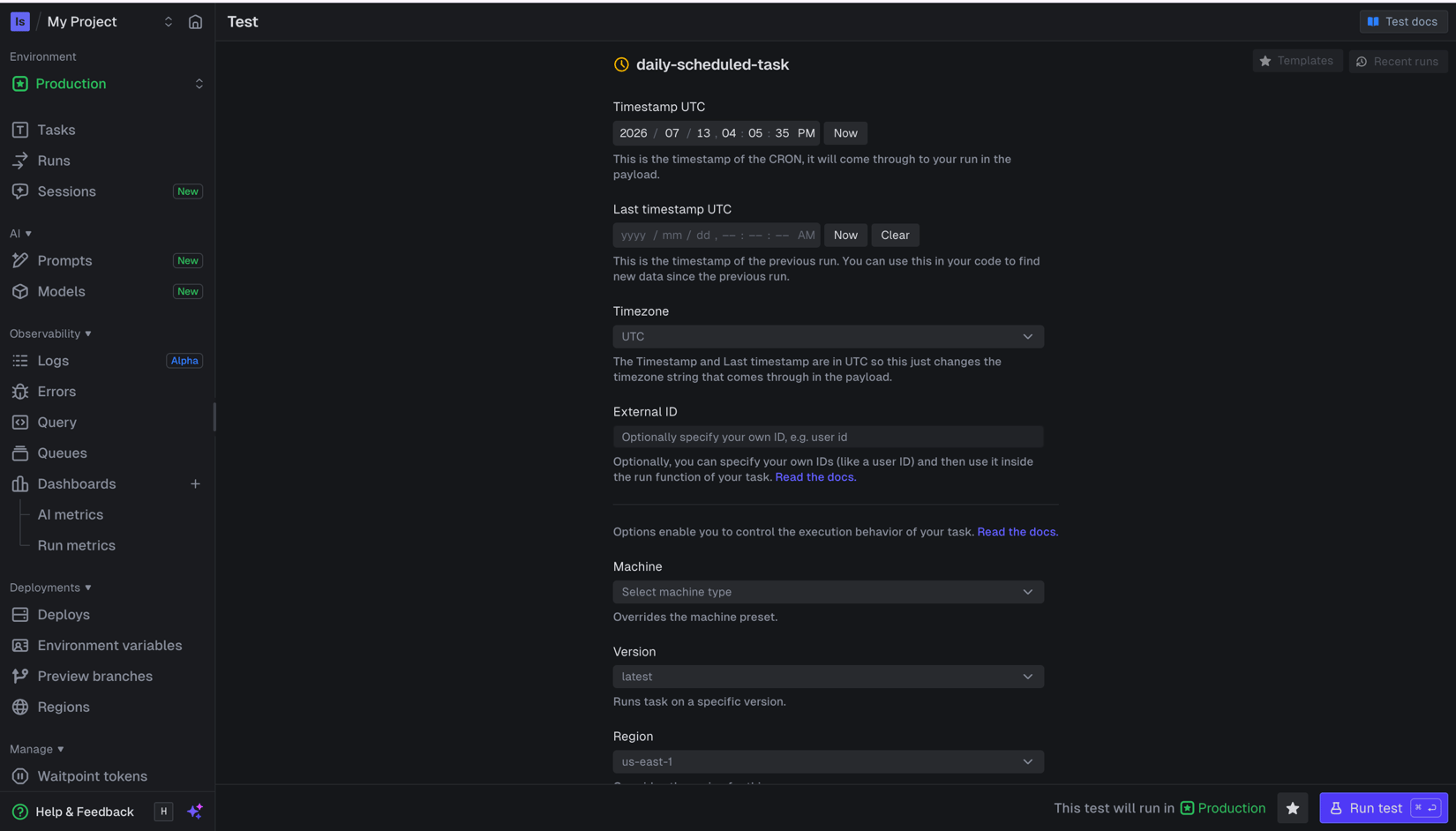The width and height of the screenshot is (1456, 831).
Task: Favorite this test with the star button
Action: (x=1293, y=808)
